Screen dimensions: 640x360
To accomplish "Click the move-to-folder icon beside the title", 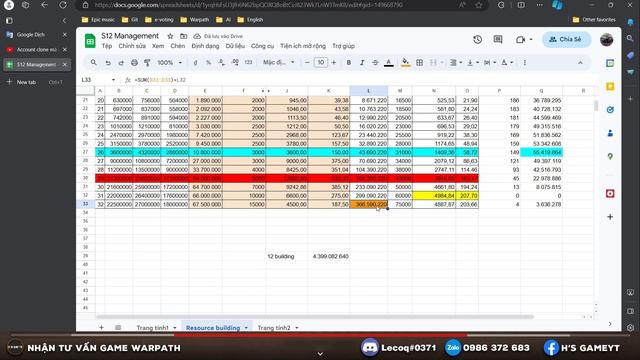I will pyautogui.click(x=184, y=36).
